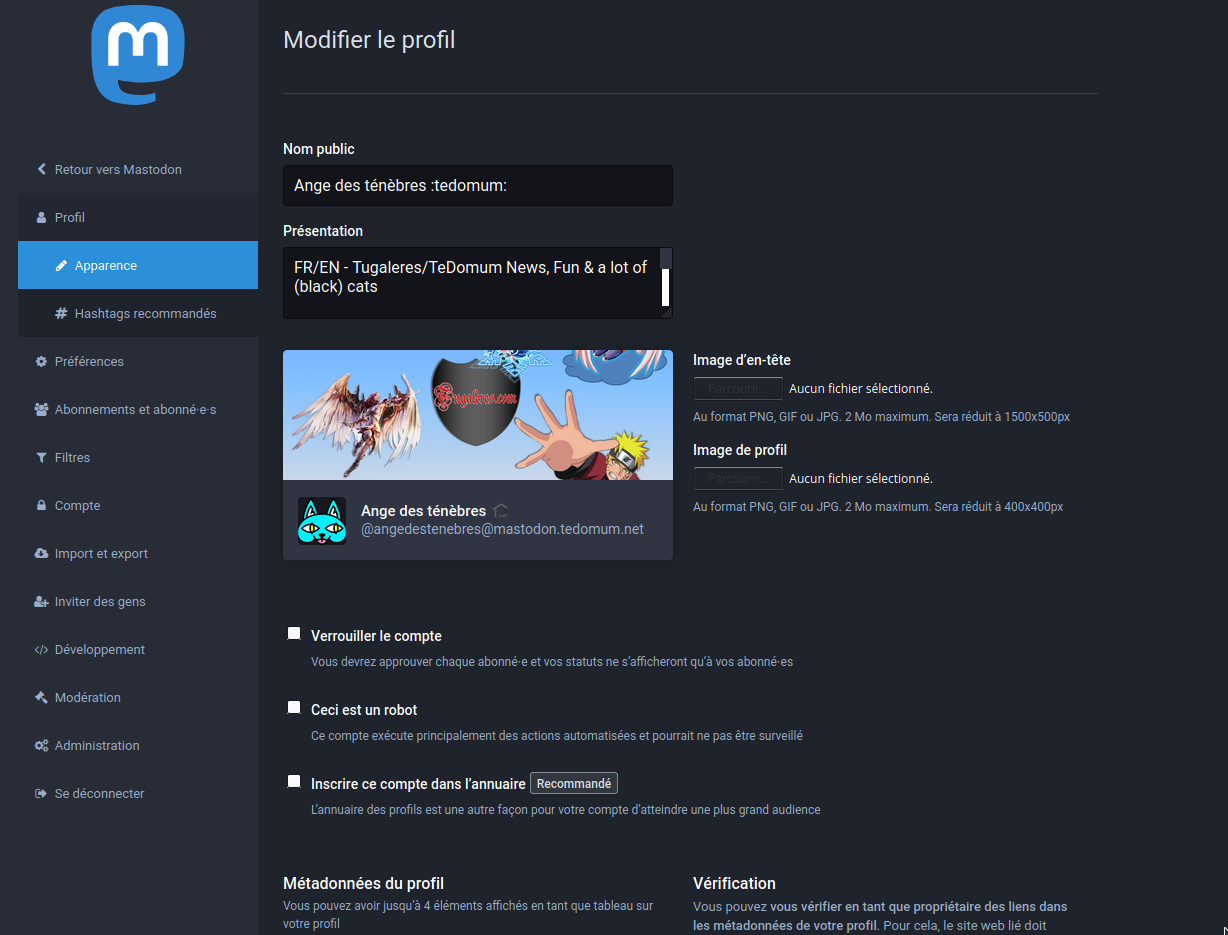Click the Mastodon logo
This screenshot has height=935, width=1228.
[138, 55]
